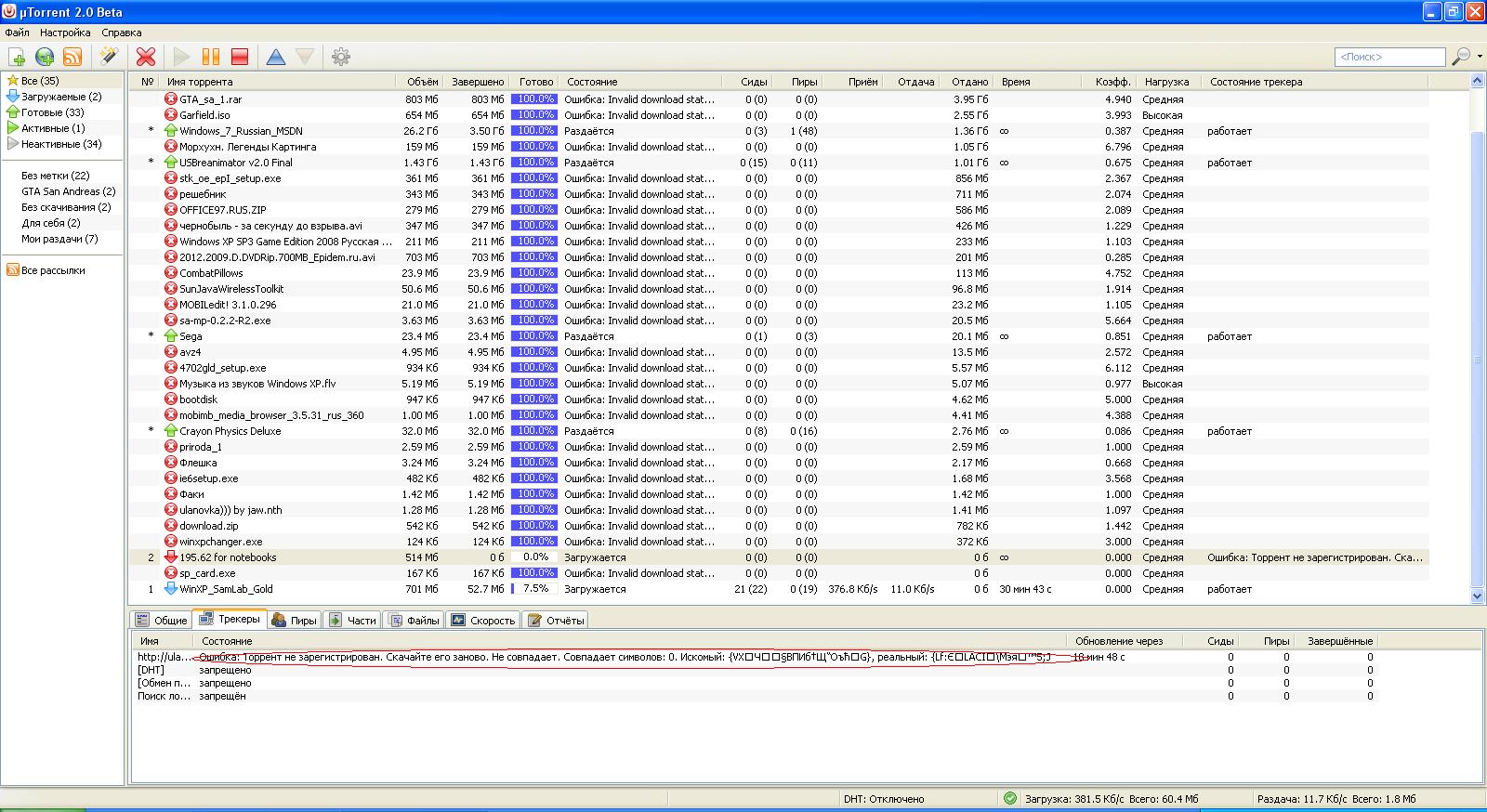Open the Настройка menu
Viewport: 1487px width, 812px height.
tap(65, 33)
